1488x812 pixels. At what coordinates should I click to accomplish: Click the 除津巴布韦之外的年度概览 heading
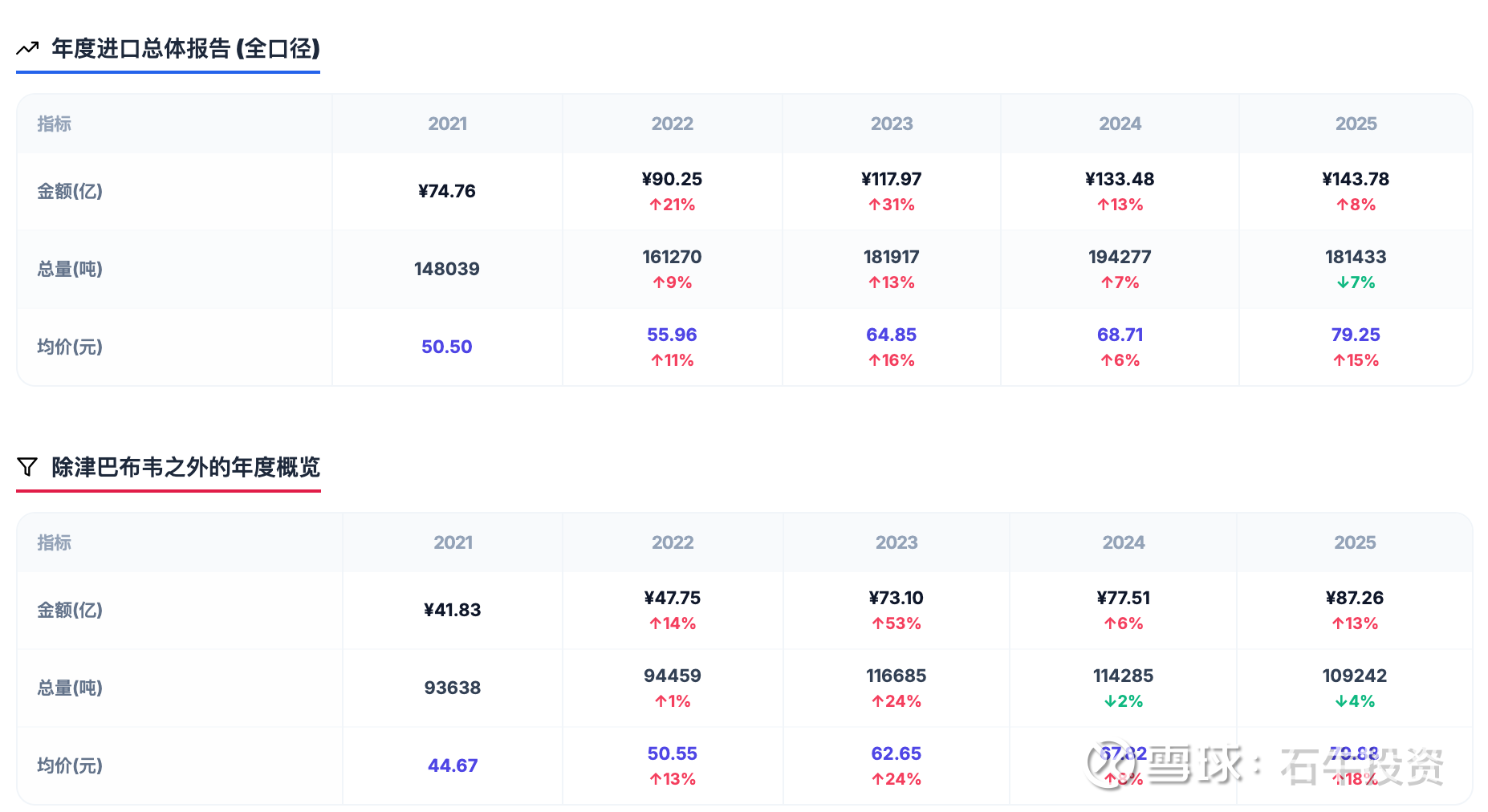click(x=185, y=467)
